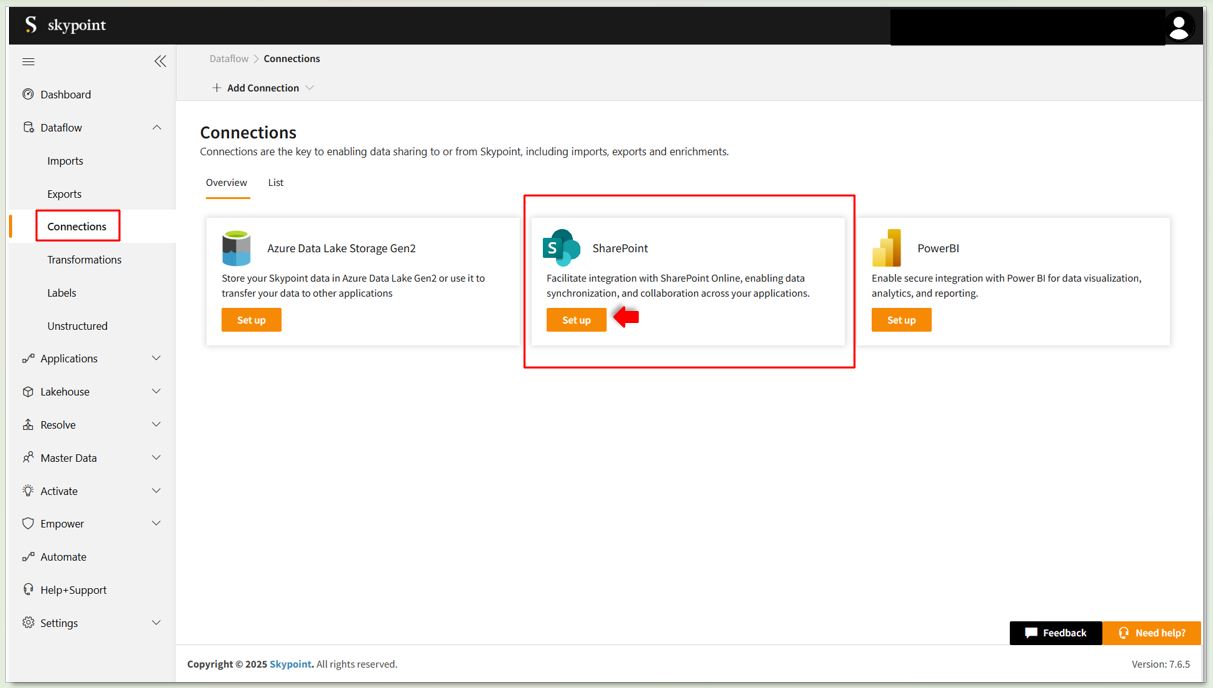Open the Add Connection dropdown
This screenshot has width=1213, height=688.
(x=263, y=88)
